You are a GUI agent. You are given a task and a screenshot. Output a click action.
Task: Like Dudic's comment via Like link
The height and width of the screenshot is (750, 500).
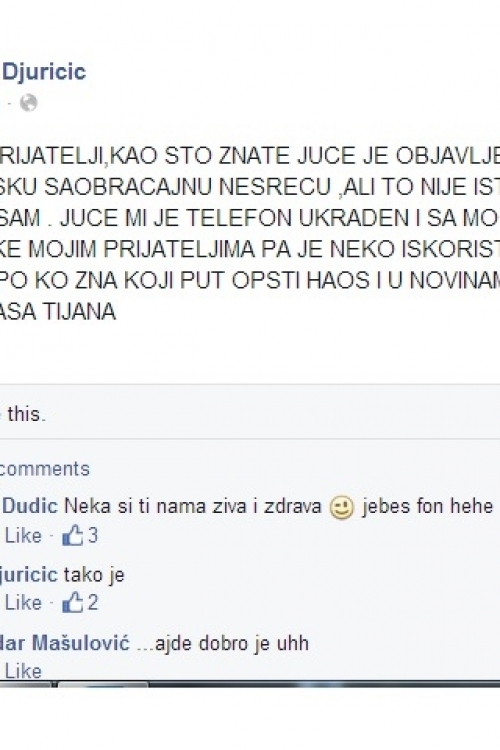coord(22,536)
